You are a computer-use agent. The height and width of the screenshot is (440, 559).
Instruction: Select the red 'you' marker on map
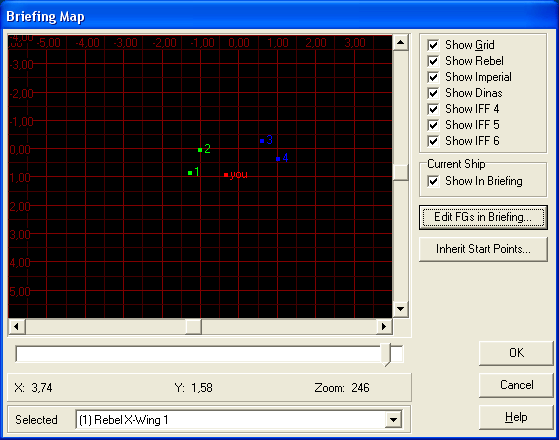(x=226, y=175)
